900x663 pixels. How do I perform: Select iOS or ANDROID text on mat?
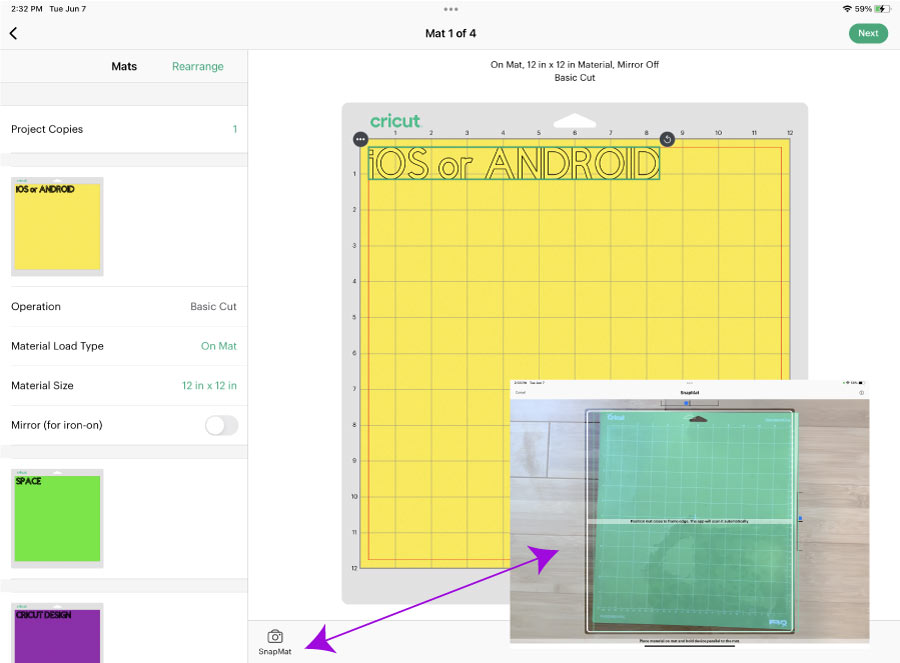[x=514, y=163]
